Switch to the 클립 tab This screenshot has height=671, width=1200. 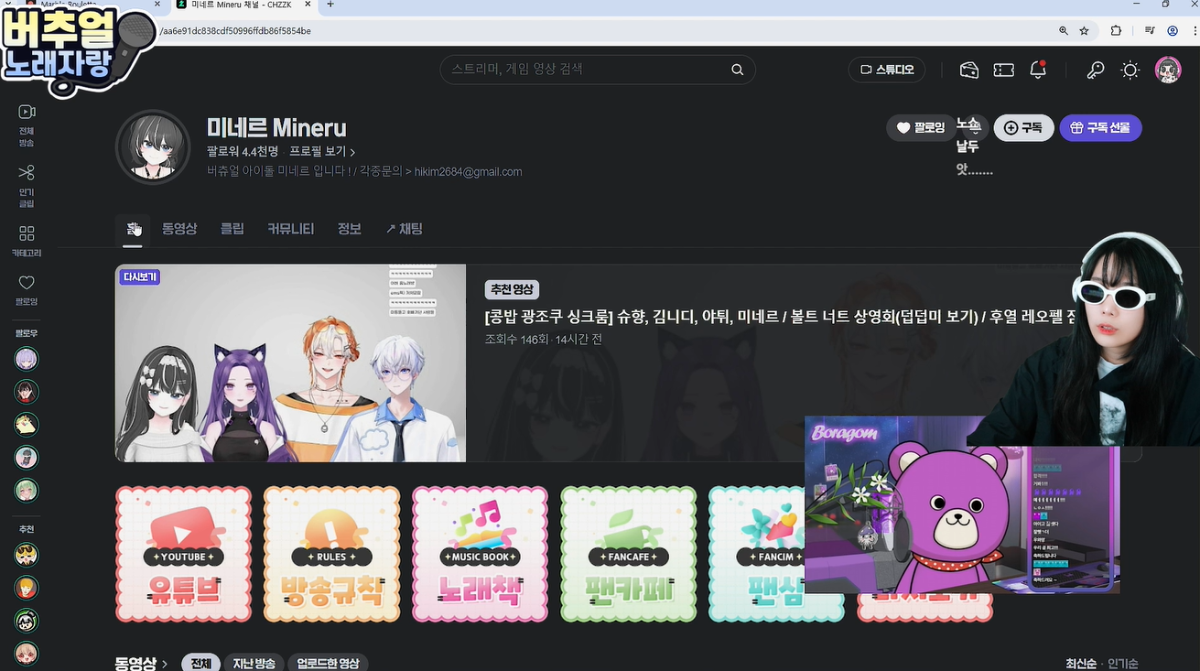(232, 229)
